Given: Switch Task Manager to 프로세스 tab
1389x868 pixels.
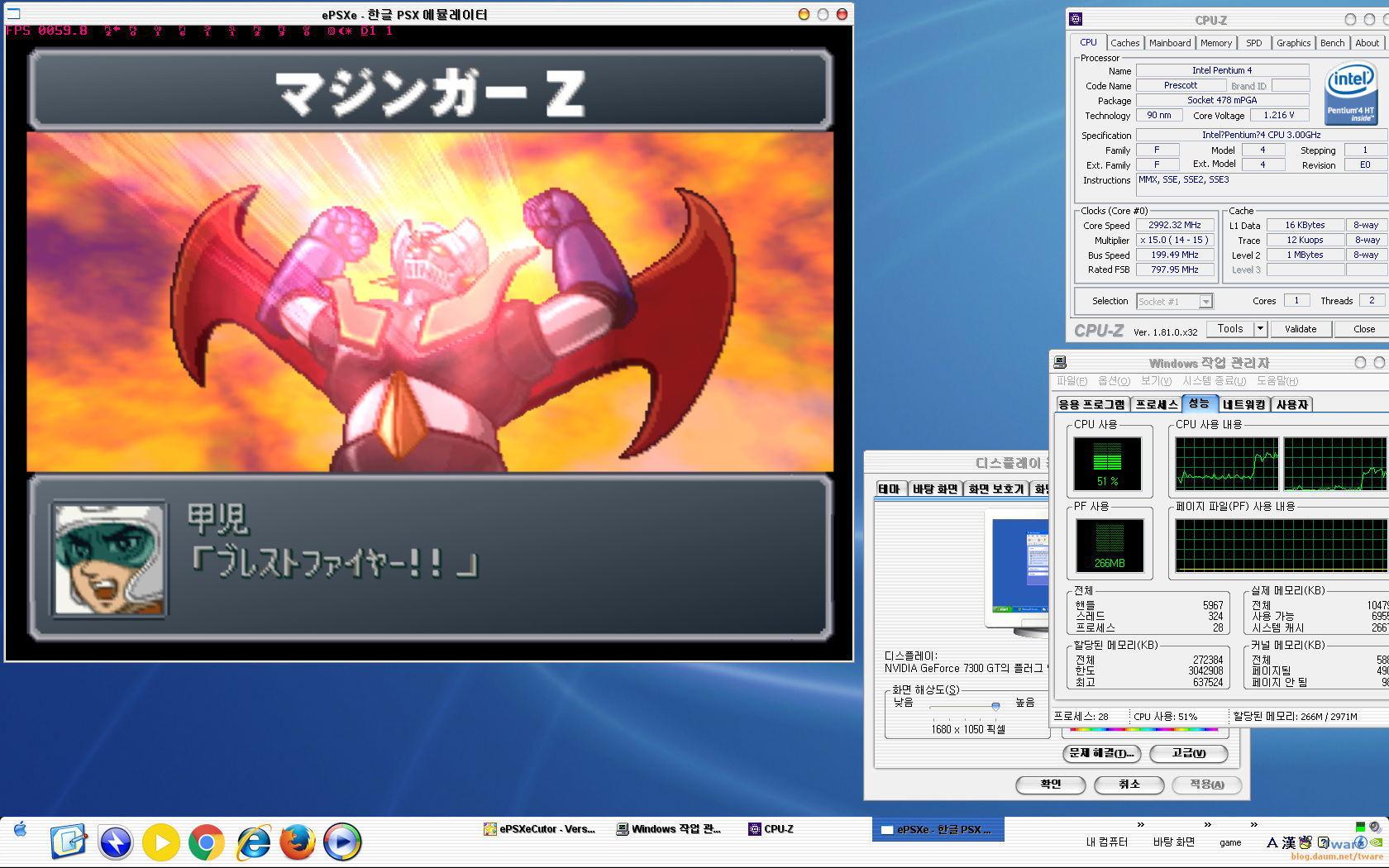Looking at the screenshot, I should click(1156, 404).
